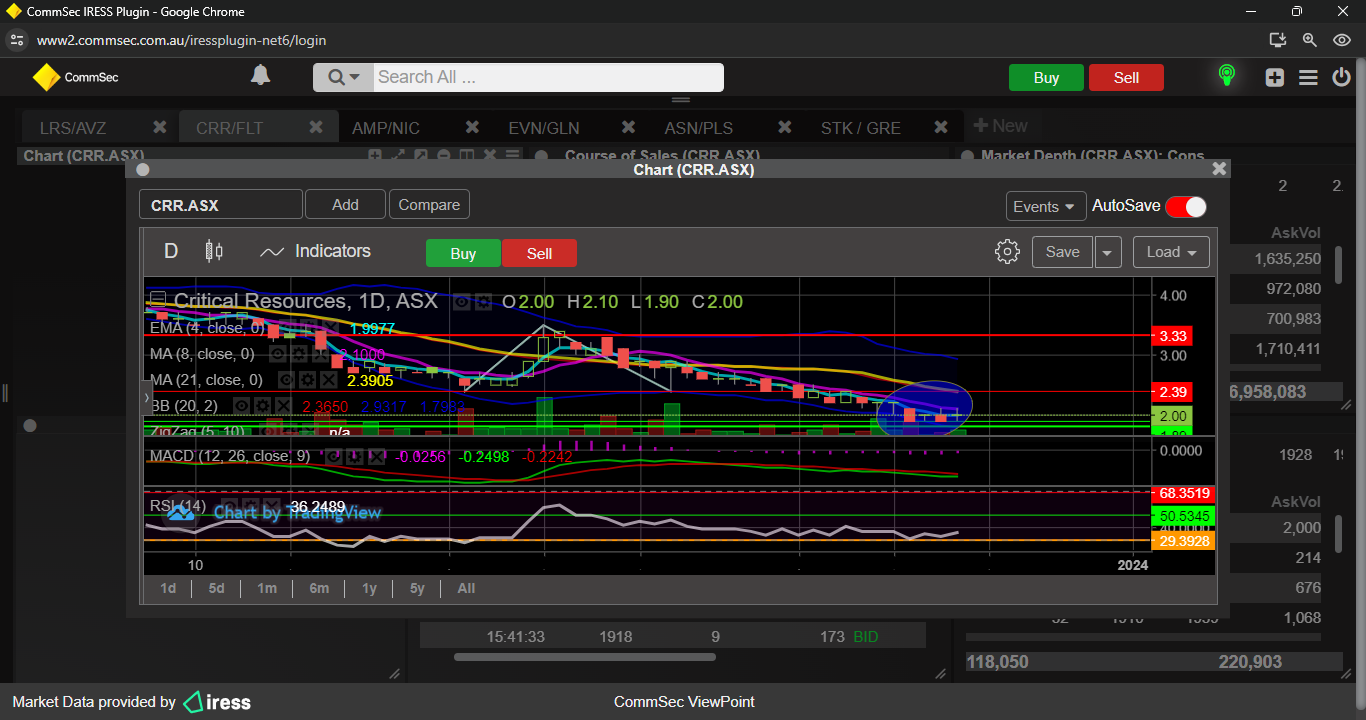Open the candlestick chart style selector
The width and height of the screenshot is (1366, 720).
click(x=213, y=251)
